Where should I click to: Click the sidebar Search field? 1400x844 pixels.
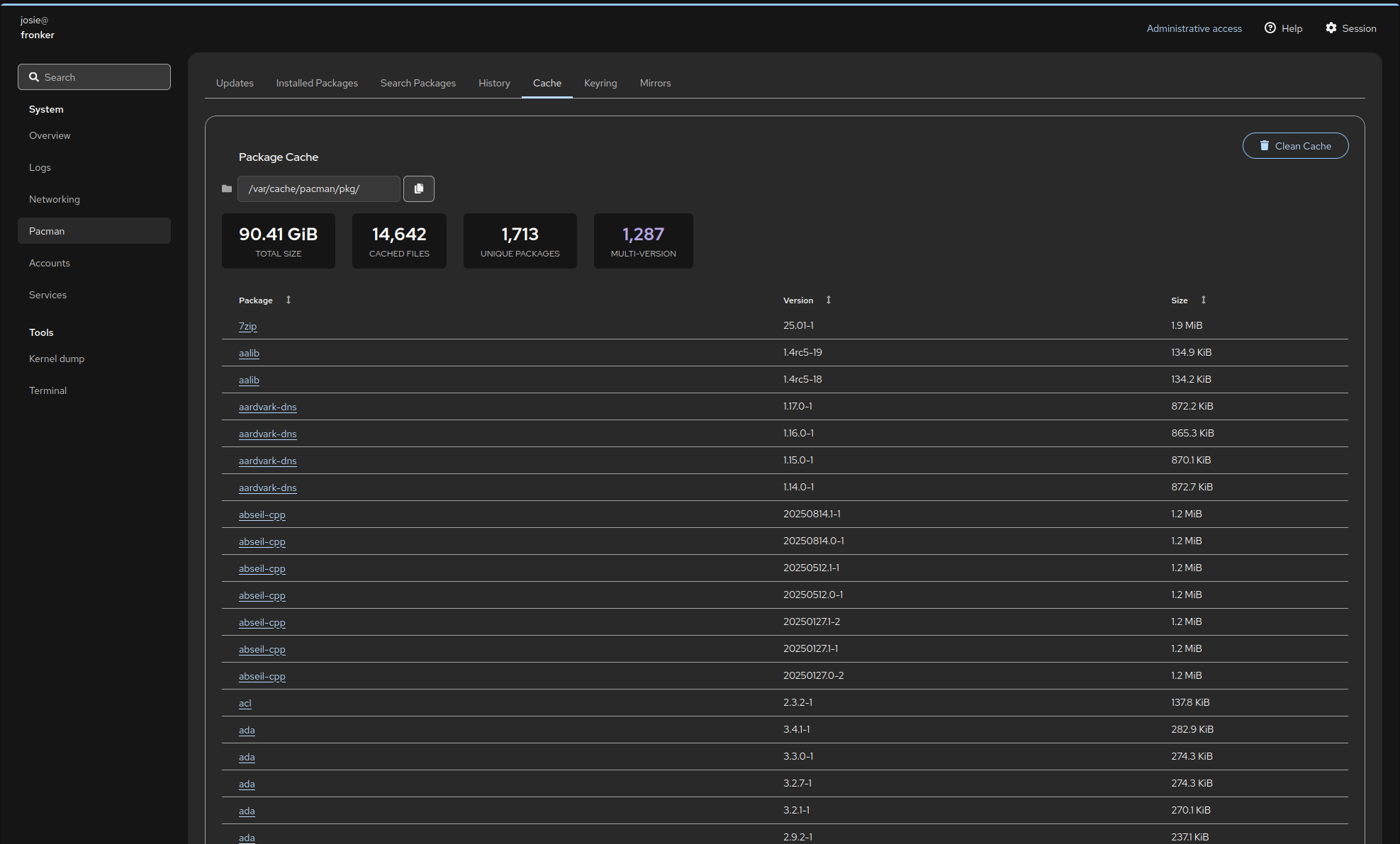click(x=94, y=77)
